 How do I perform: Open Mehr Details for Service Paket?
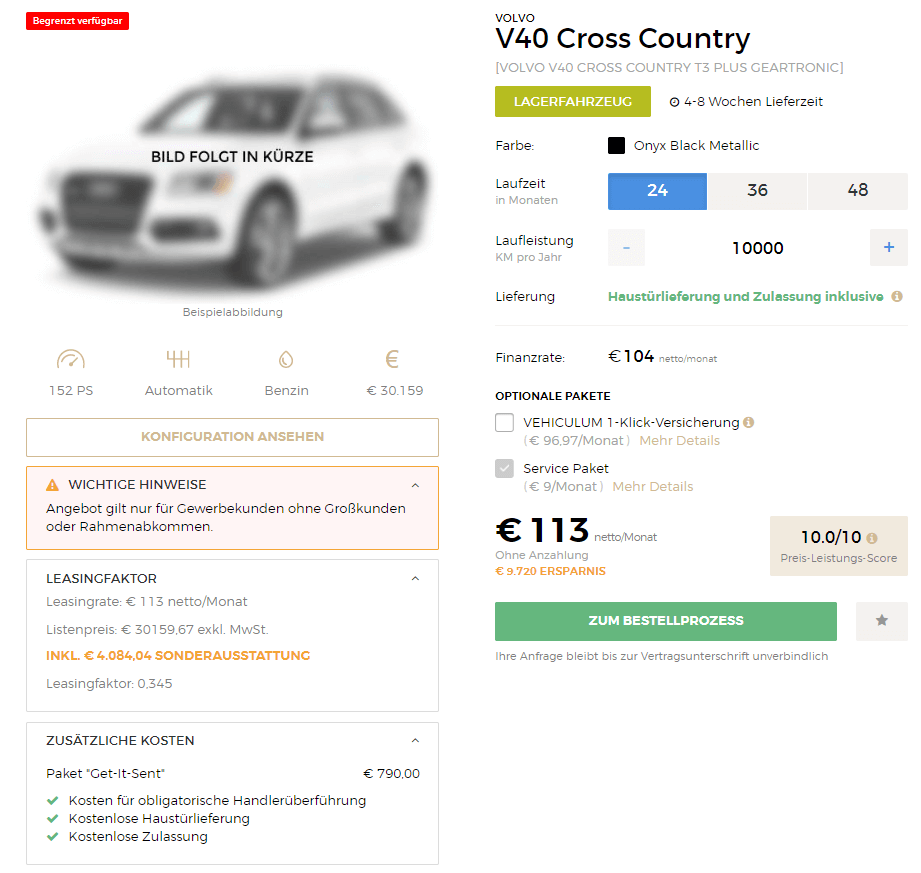tap(653, 486)
